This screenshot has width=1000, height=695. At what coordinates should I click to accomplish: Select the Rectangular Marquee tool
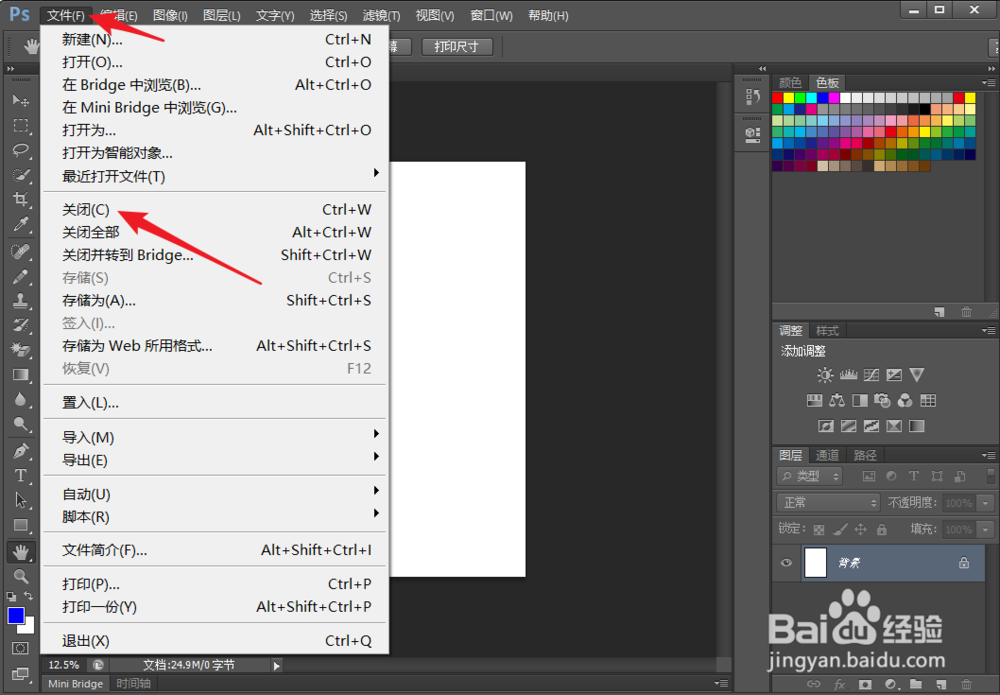20,126
